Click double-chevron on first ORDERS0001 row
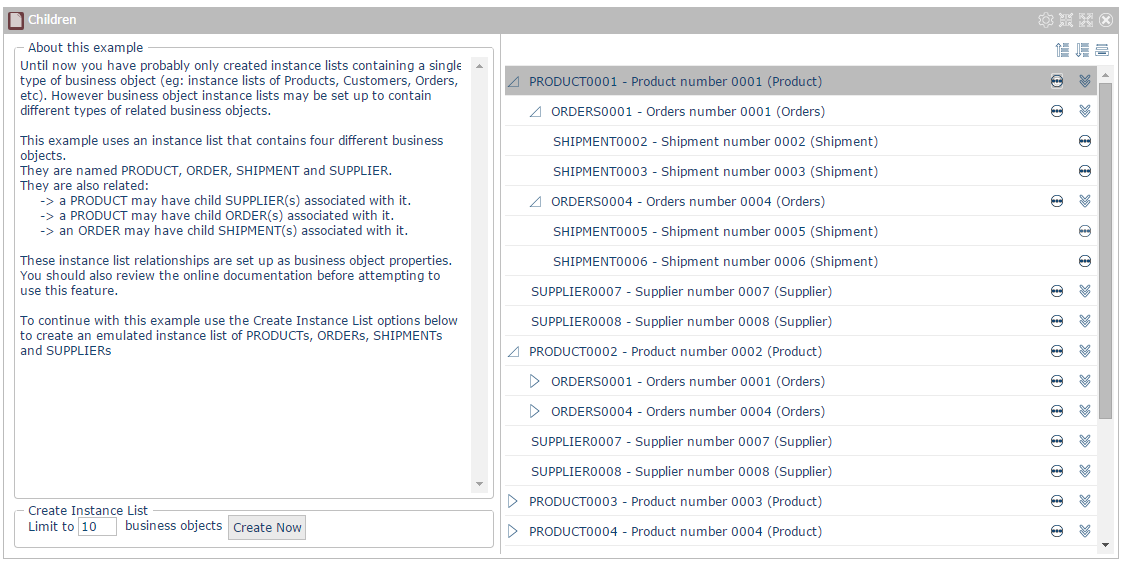The image size is (1125, 567). 1085,111
